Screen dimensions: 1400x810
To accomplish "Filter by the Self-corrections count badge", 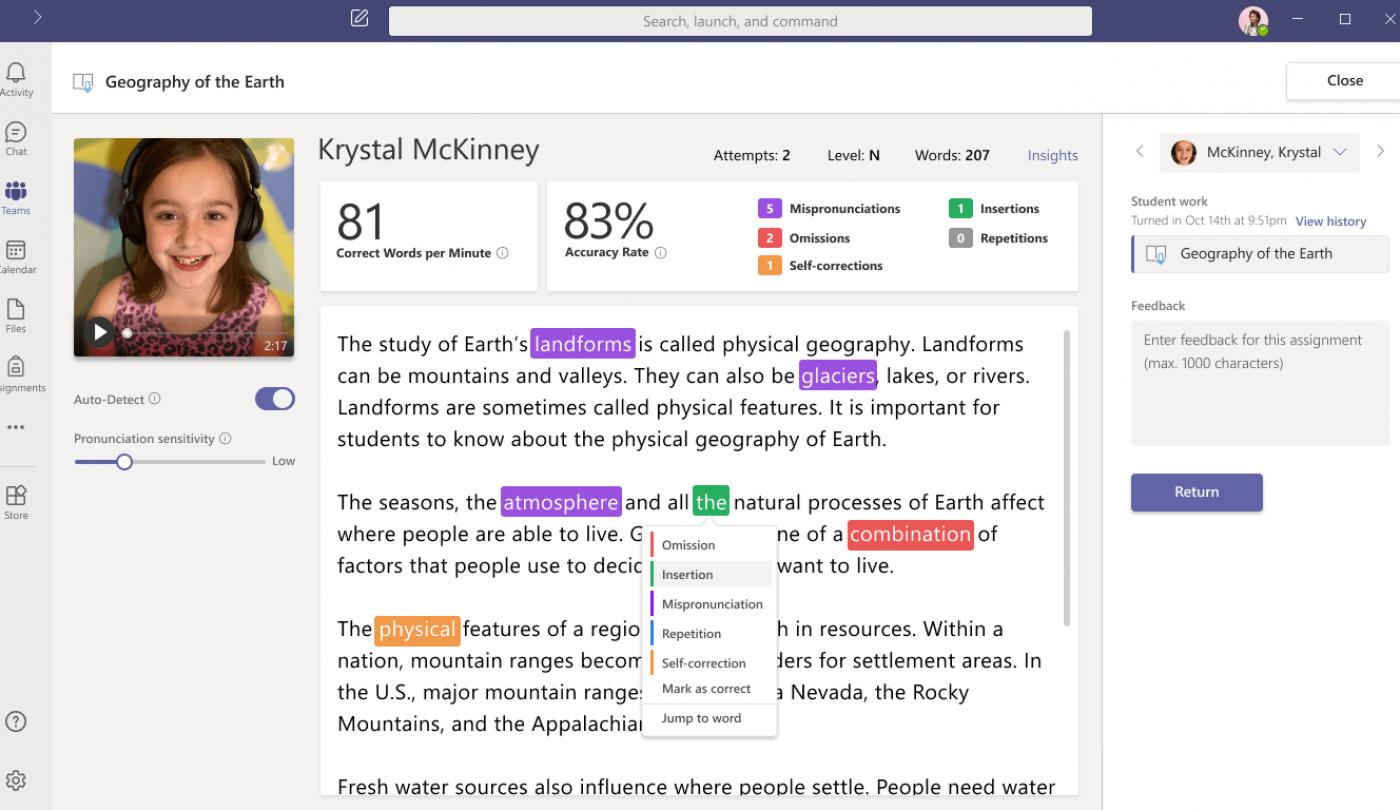I will 769,266.
